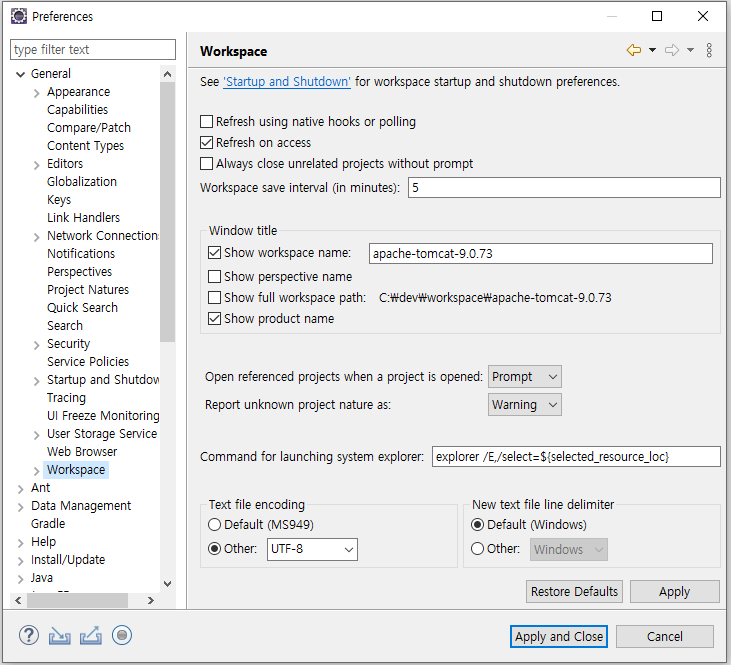Screen dimensions: 731x665
Task: Expand the Startup and Shutdown node
Action: click(36, 381)
